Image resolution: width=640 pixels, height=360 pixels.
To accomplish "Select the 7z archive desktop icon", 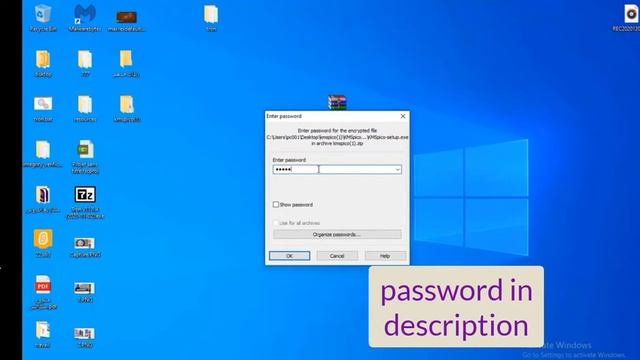I will tap(85, 195).
